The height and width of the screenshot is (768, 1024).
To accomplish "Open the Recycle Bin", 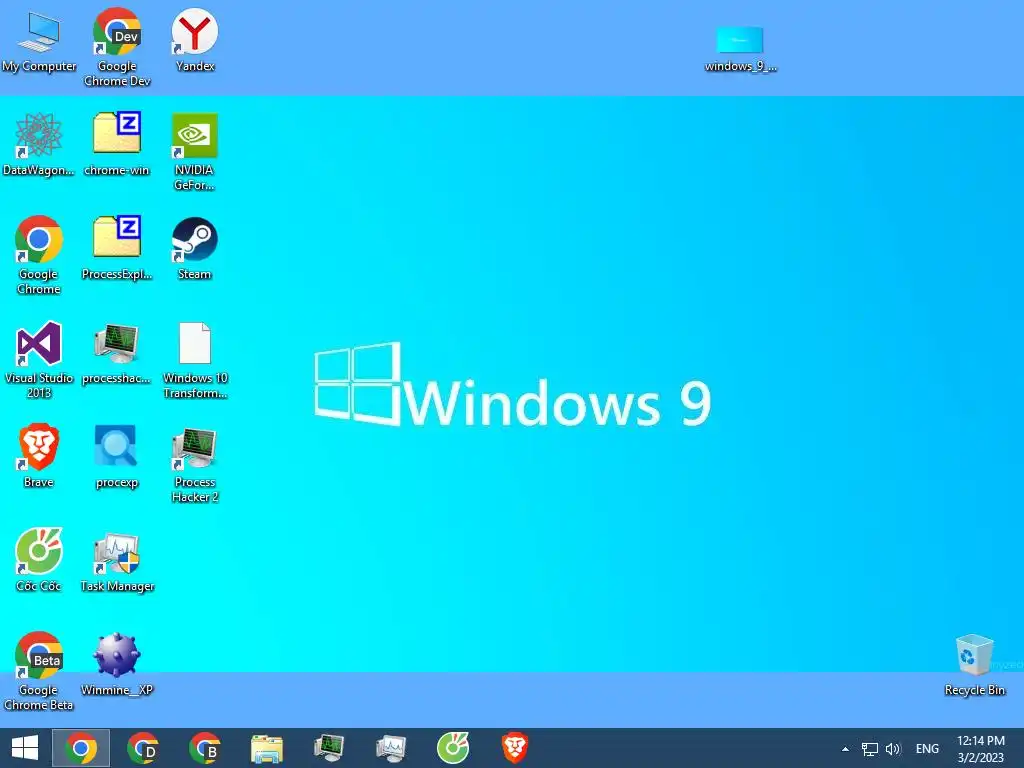I will pos(974,665).
